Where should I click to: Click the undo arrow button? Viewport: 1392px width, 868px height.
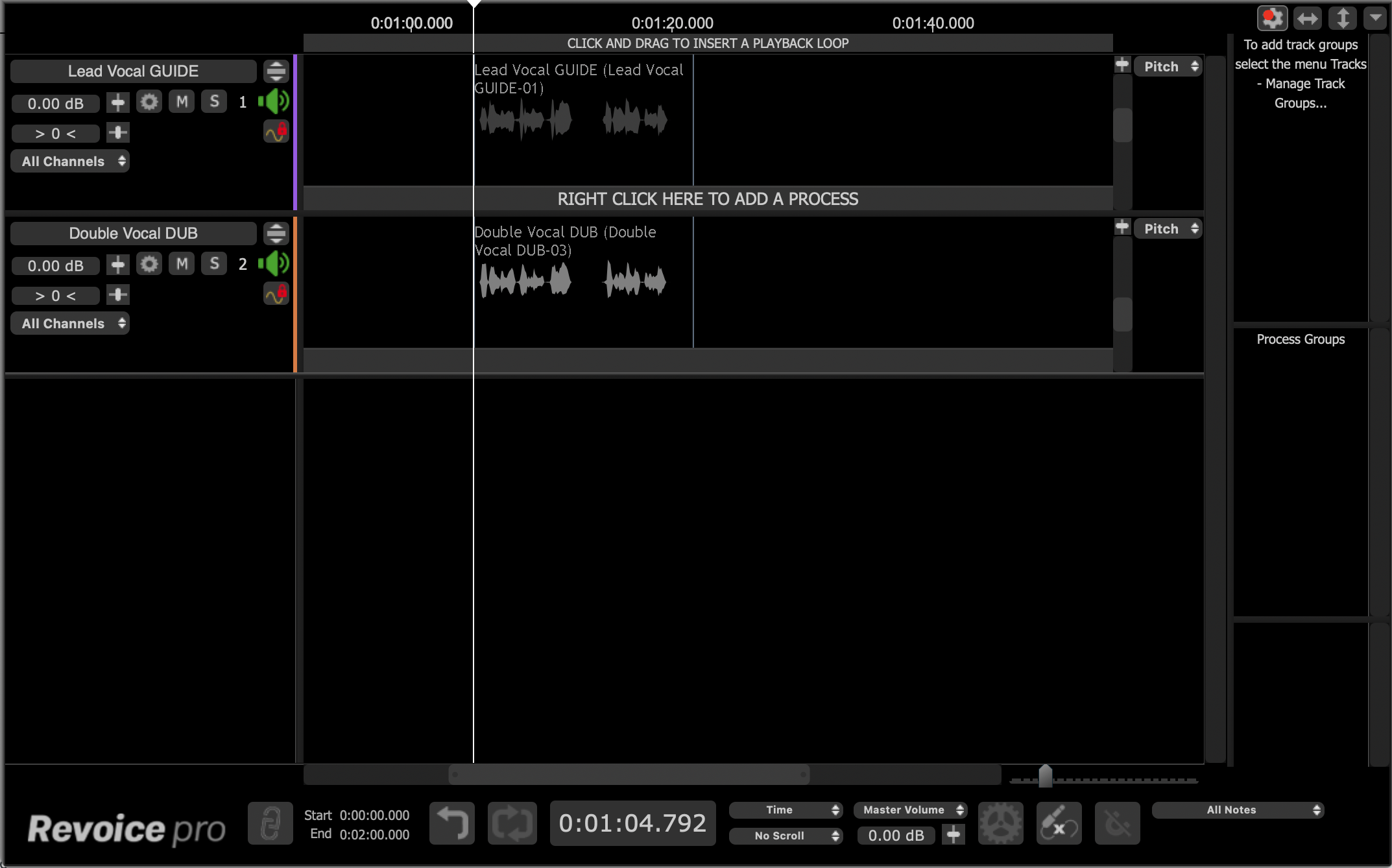452,823
